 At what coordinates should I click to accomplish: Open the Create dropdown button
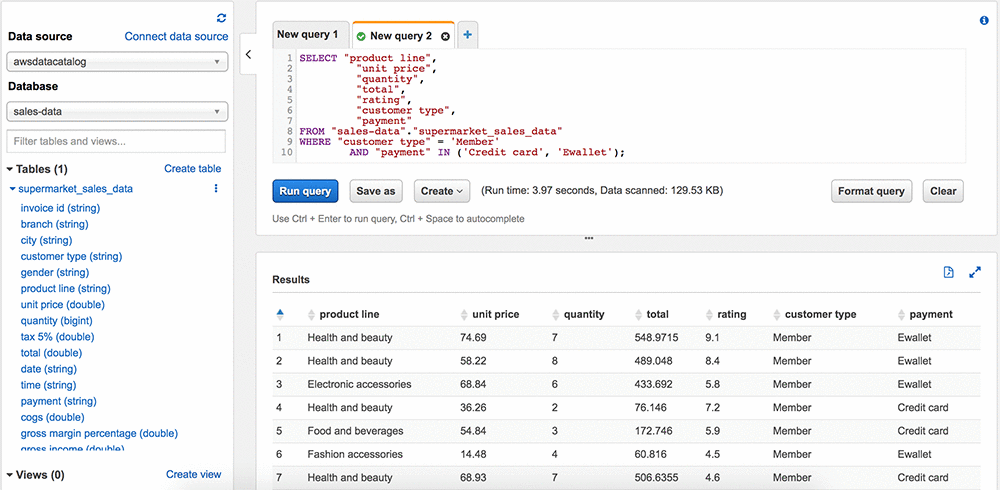tap(441, 191)
